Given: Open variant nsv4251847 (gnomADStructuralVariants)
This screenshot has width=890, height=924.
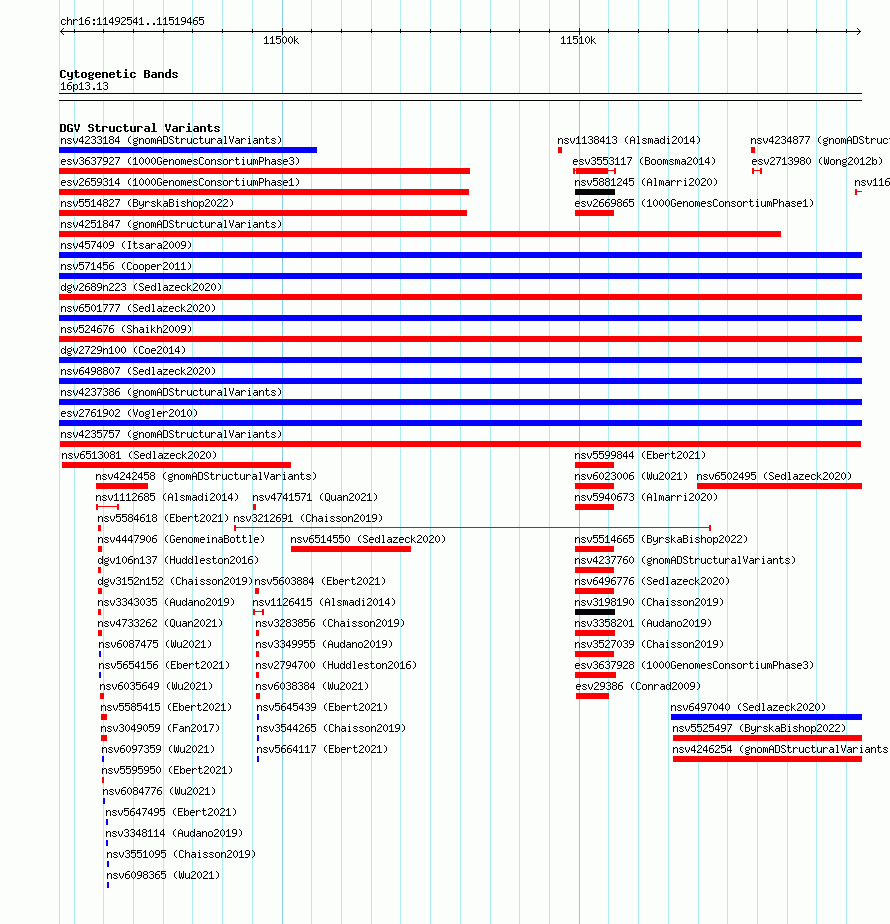Looking at the screenshot, I should (171, 225).
